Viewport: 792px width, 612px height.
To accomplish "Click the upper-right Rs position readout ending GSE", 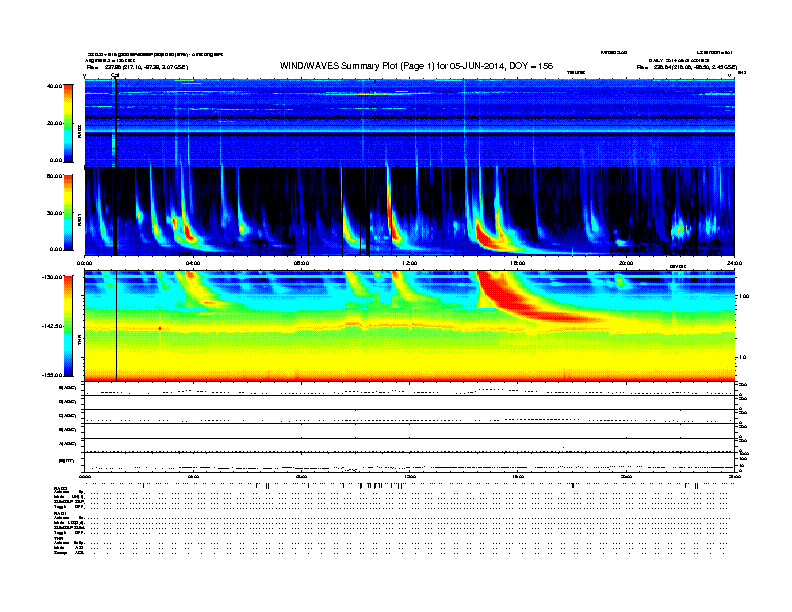I will click(687, 67).
